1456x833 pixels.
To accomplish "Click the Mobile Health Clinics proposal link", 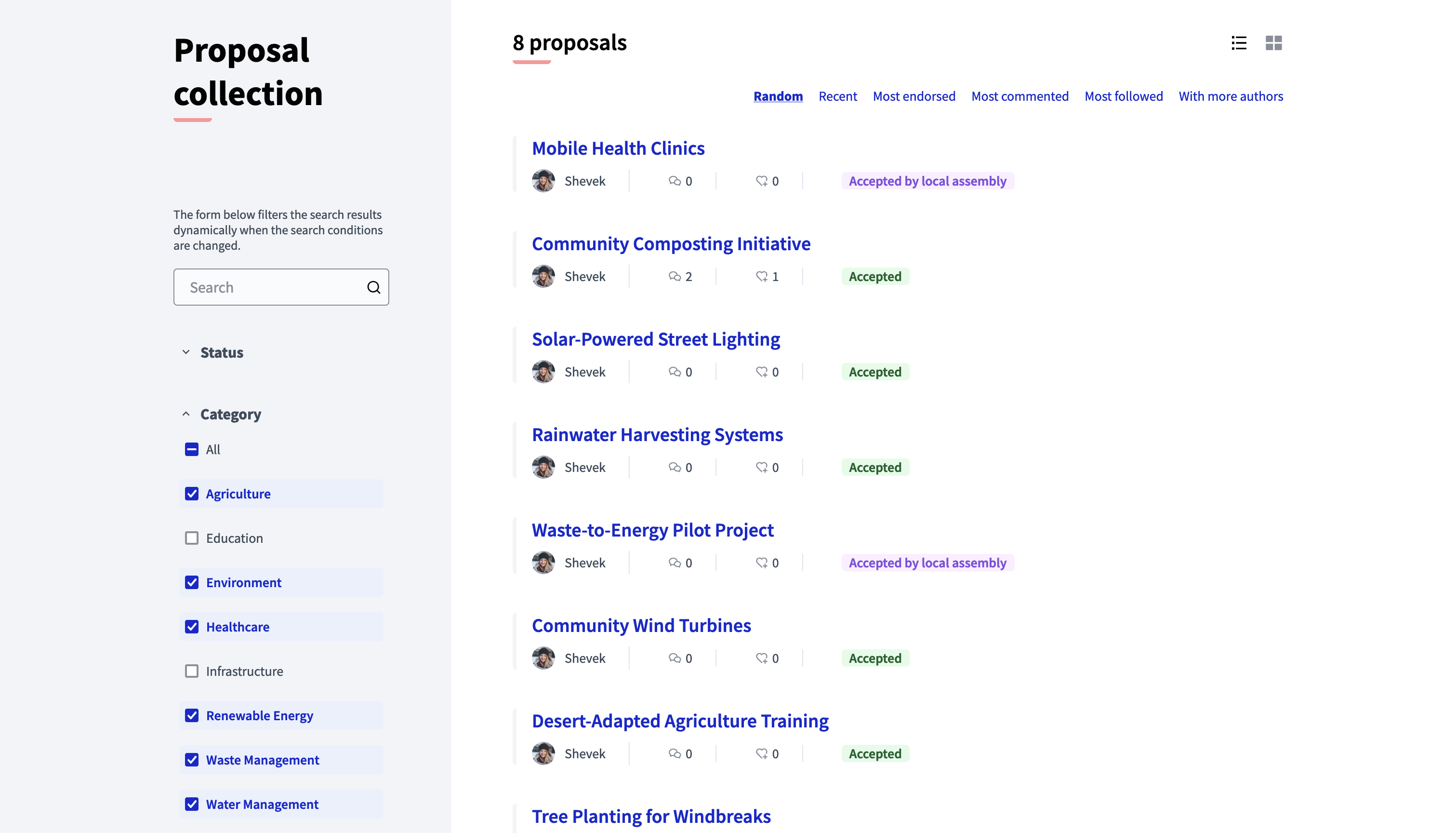I will click(x=618, y=148).
